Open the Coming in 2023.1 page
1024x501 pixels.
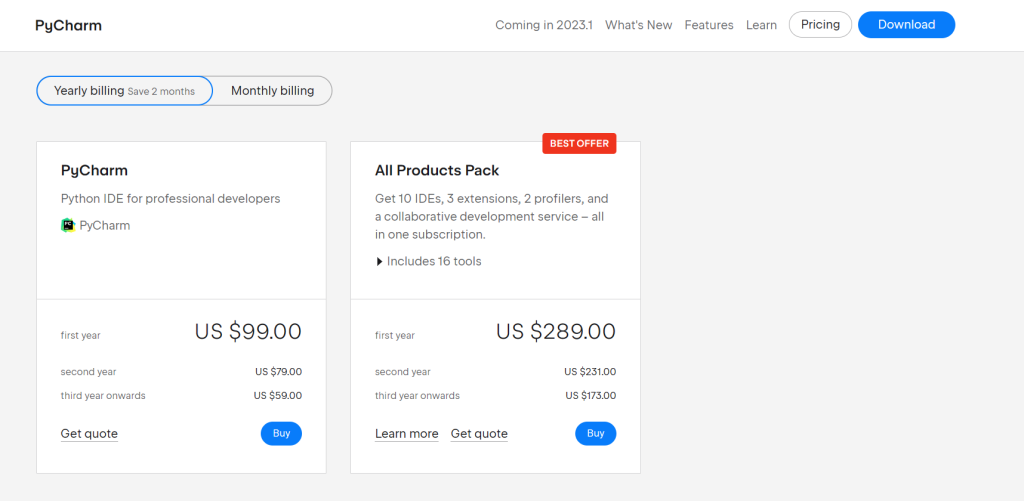(543, 25)
